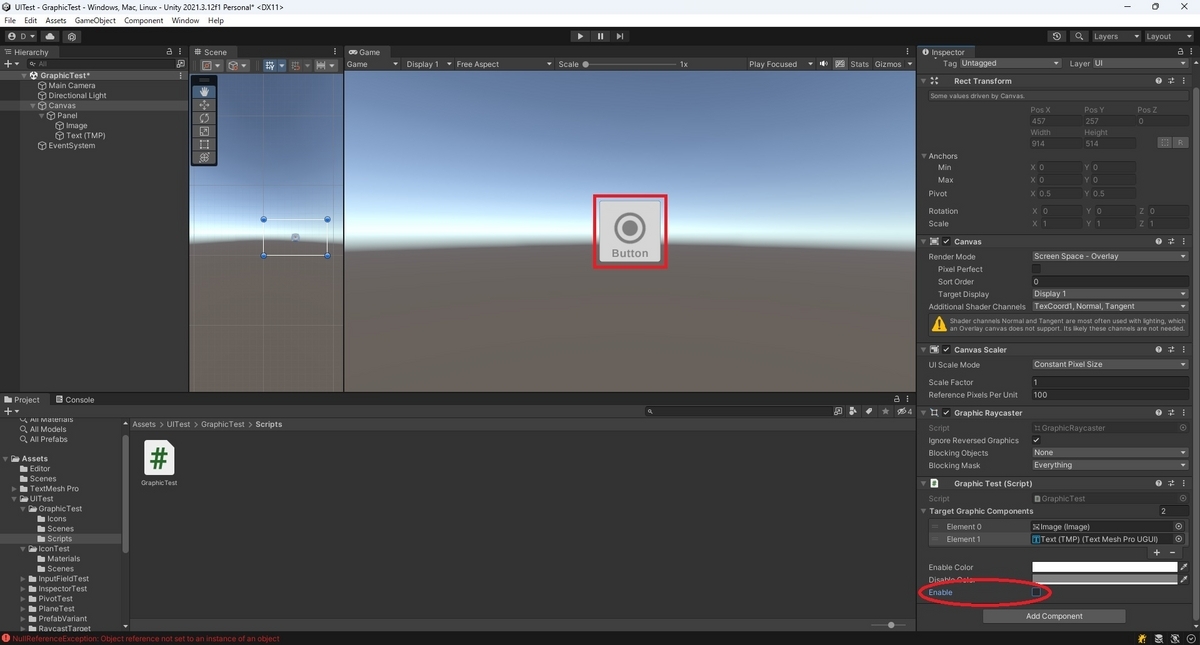The image size is (1200, 645).
Task: Open Free Aspect dropdown in Game view
Action: click(503, 64)
